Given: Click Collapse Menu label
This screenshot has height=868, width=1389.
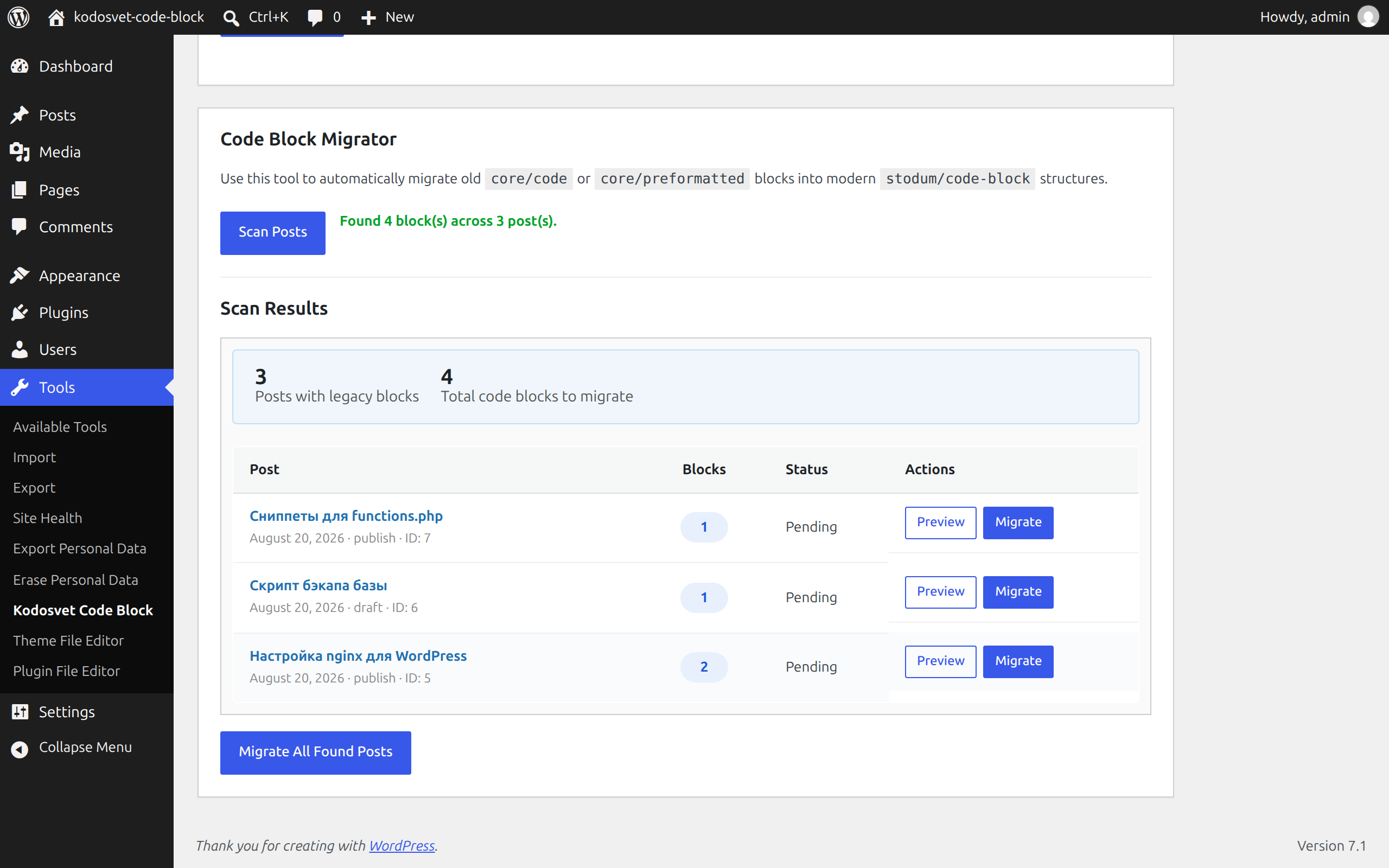Looking at the screenshot, I should coord(86,747).
